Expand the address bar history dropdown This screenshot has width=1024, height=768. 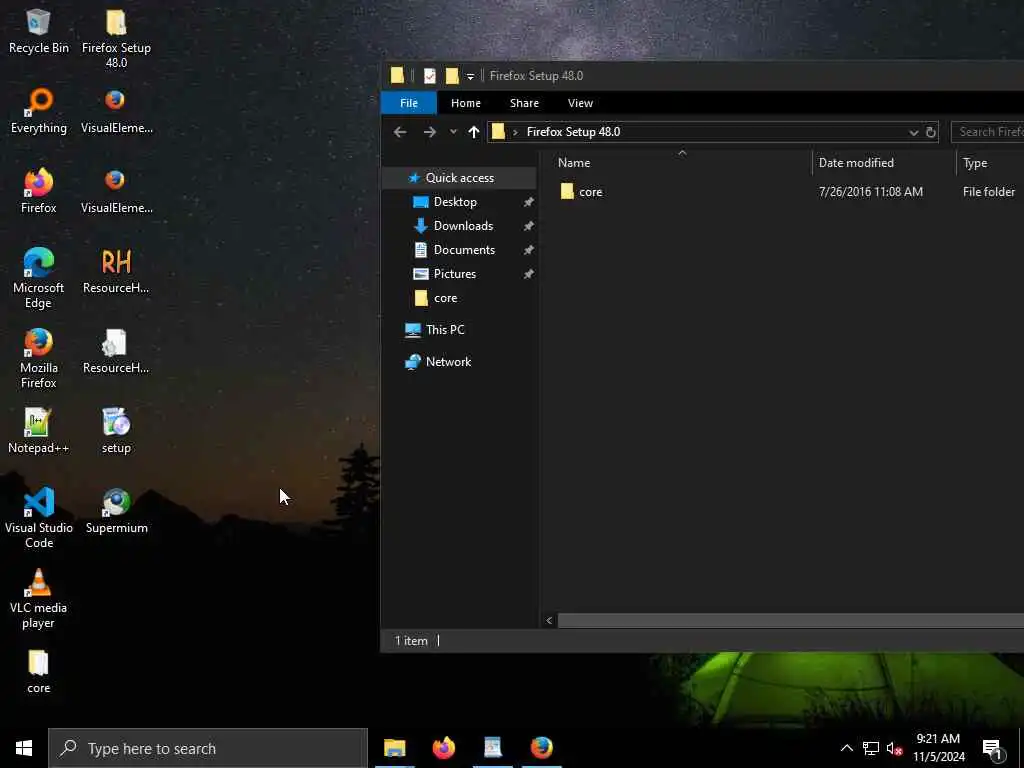[x=913, y=133]
